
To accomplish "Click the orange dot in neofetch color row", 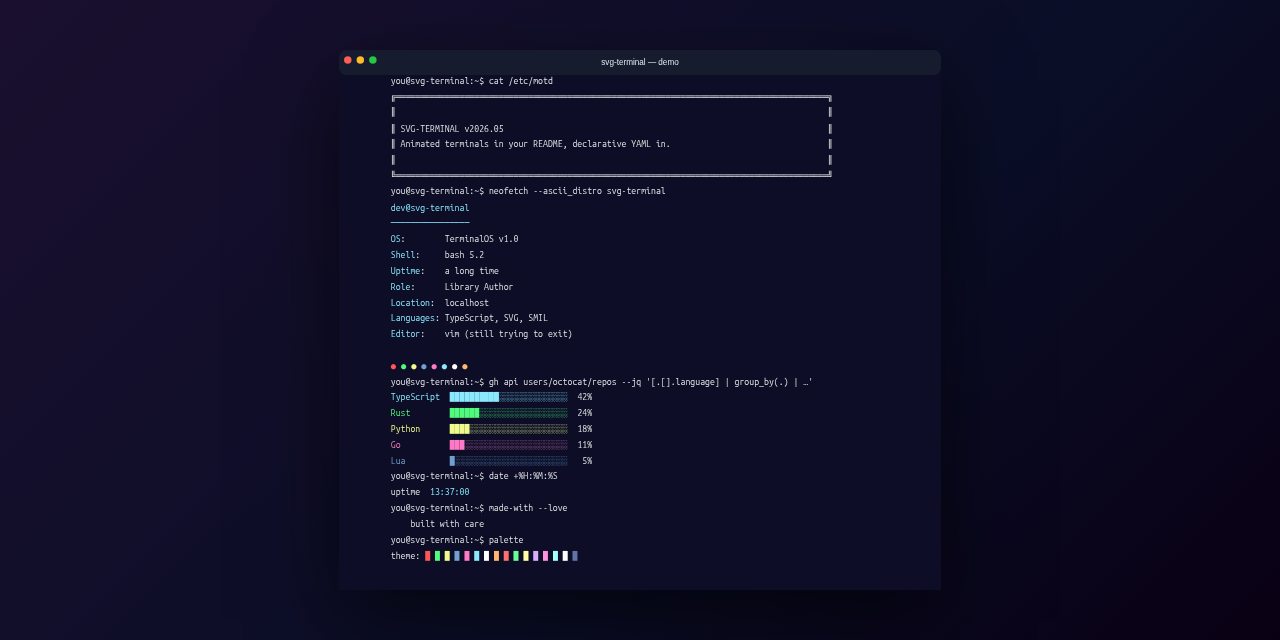I will (465, 367).
